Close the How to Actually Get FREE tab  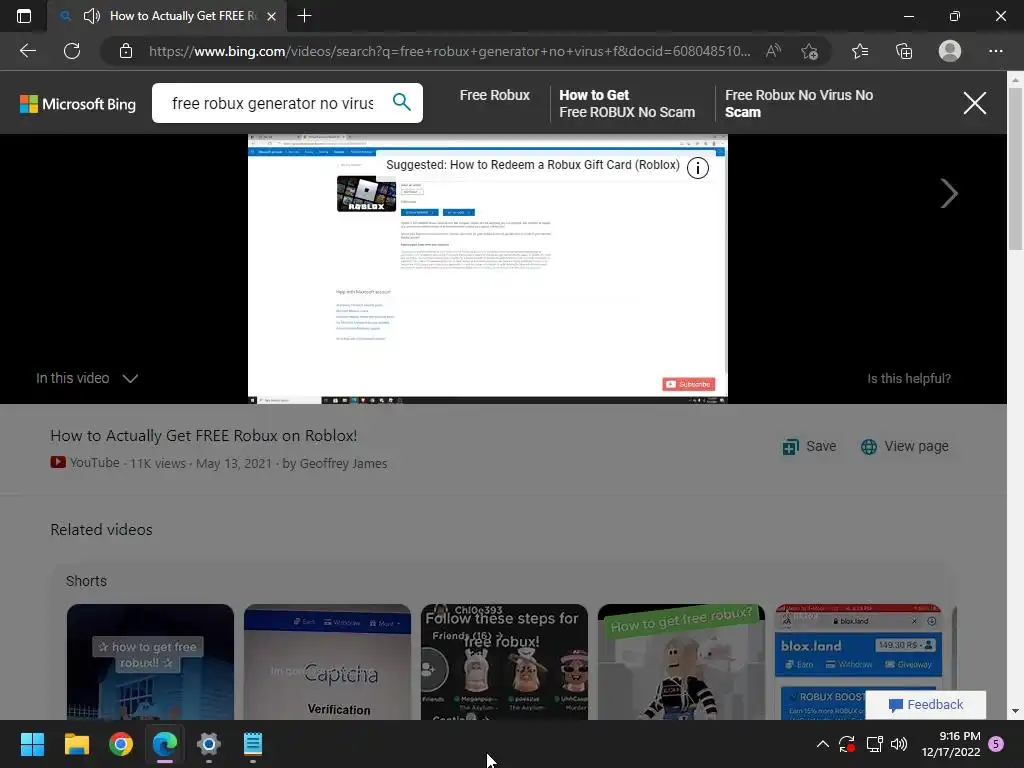(x=272, y=16)
